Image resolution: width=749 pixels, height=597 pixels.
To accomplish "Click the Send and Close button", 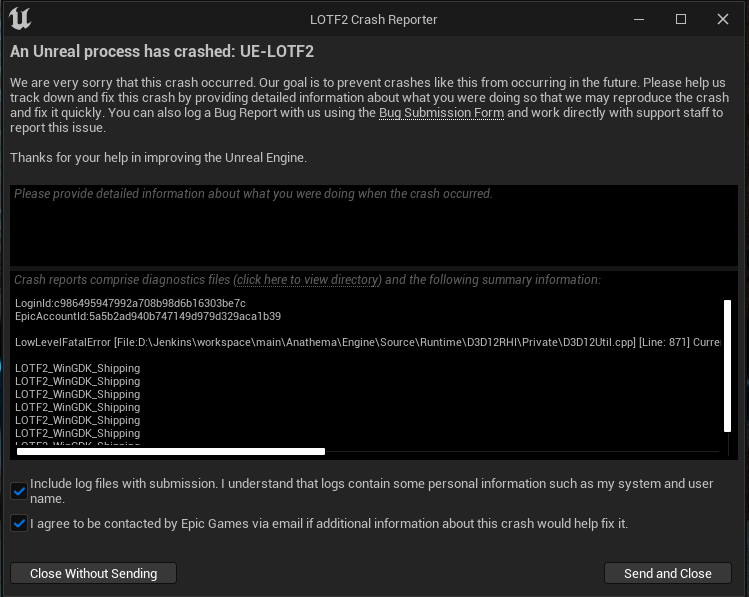I will (x=667, y=573).
